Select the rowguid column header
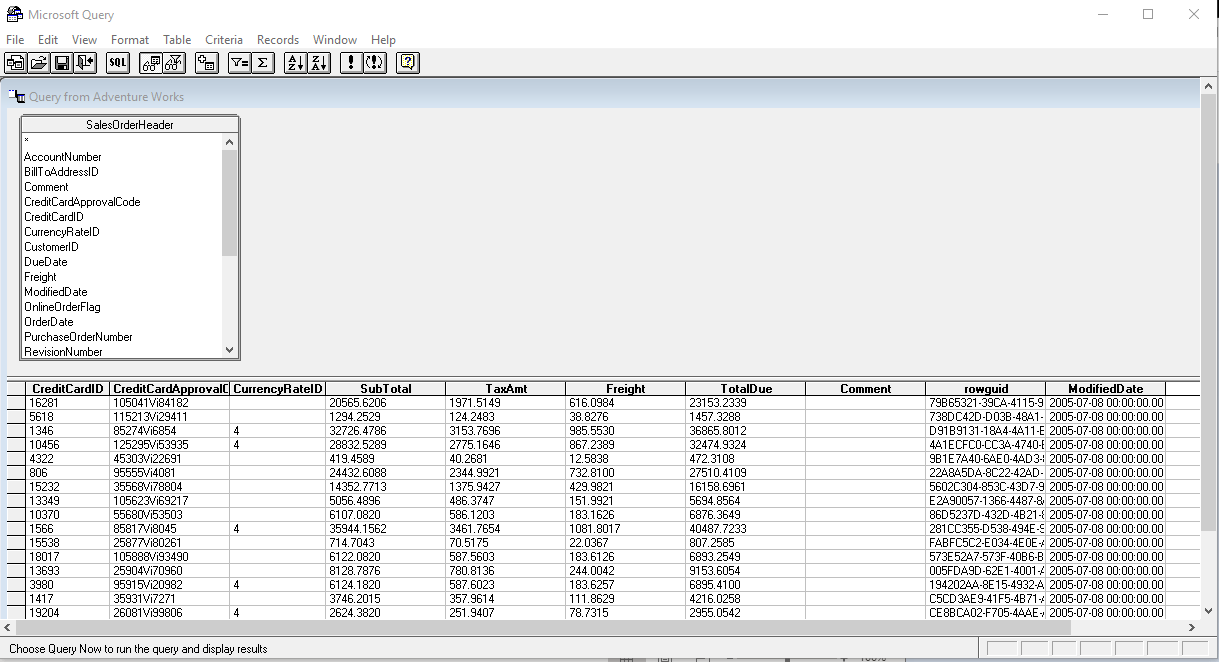 pyautogui.click(x=986, y=389)
